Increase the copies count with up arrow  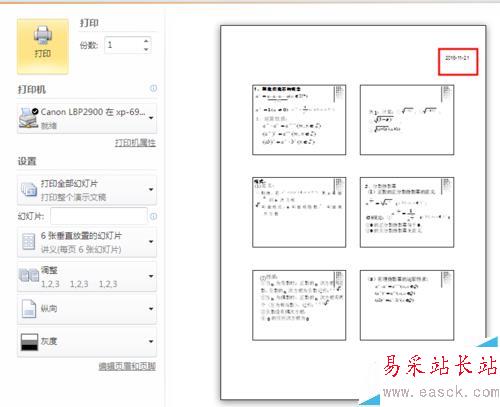[x=146, y=41]
